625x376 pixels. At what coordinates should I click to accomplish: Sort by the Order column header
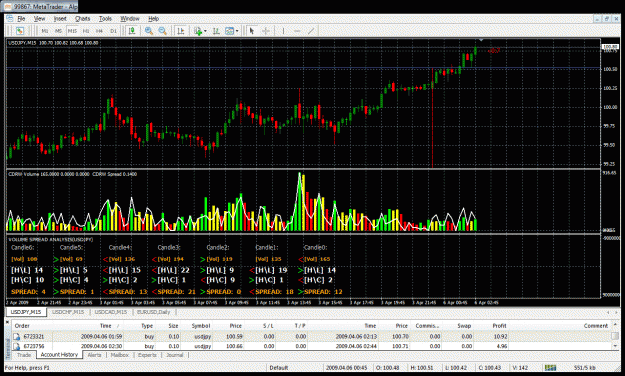click(x=22, y=326)
